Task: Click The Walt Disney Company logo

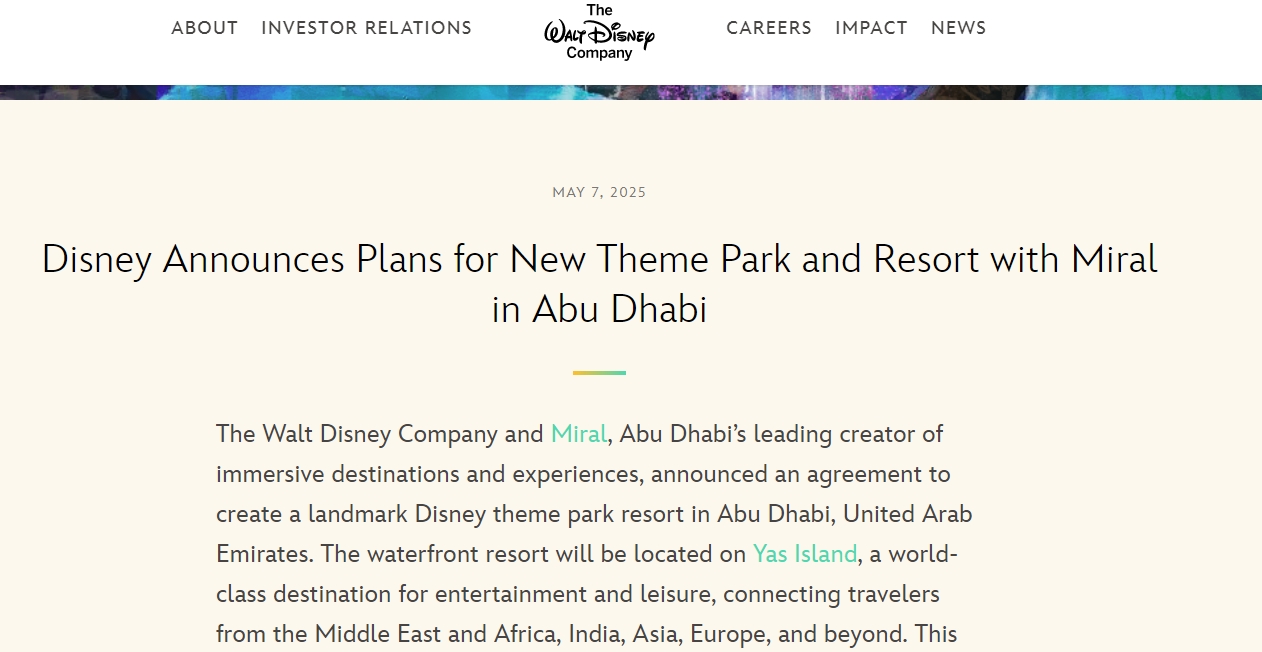Action: click(x=599, y=32)
